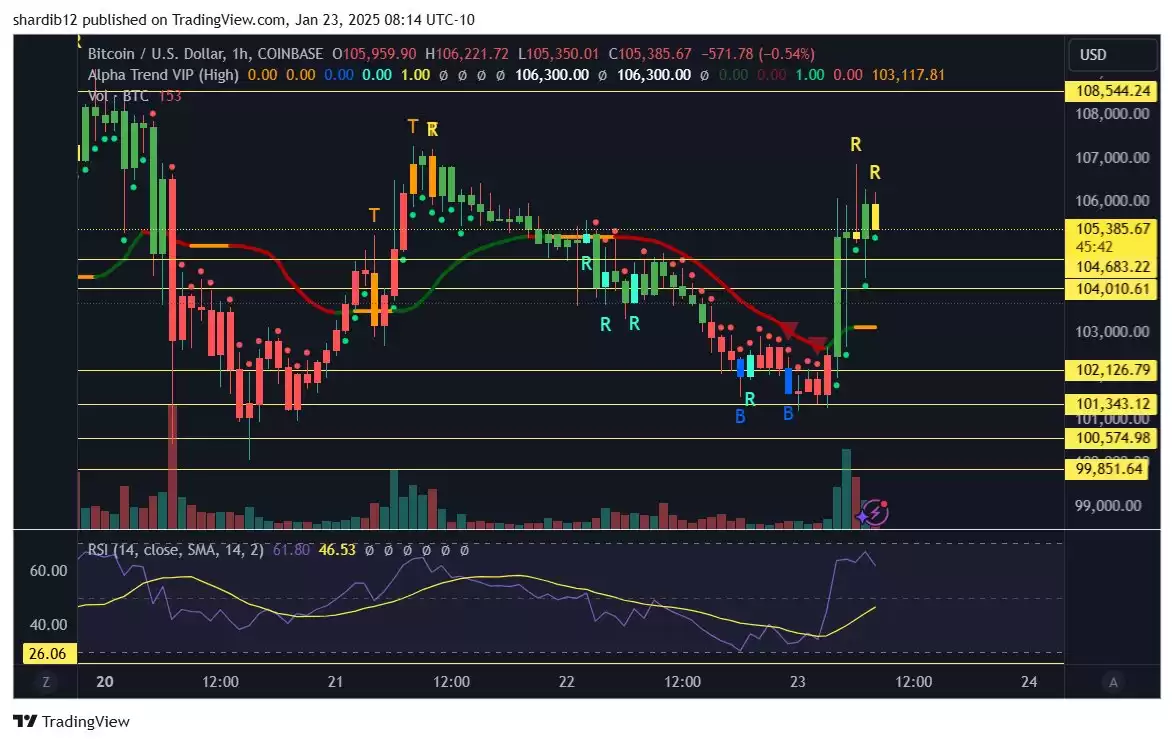The height and width of the screenshot is (743, 1174).
Task: Click date 21 on the time axis
Action: click(335, 682)
